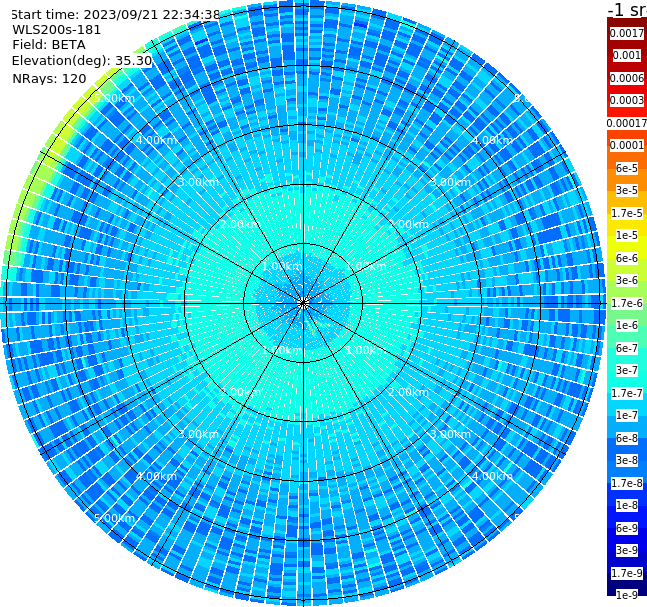Select the 1.7e-5 colorbar label
Viewport: 647px width, 607px height.
click(627, 213)
